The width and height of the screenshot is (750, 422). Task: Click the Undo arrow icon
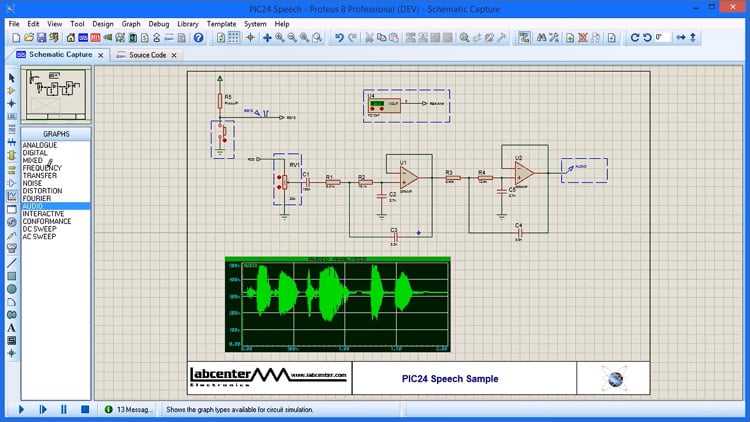(340, 38)
